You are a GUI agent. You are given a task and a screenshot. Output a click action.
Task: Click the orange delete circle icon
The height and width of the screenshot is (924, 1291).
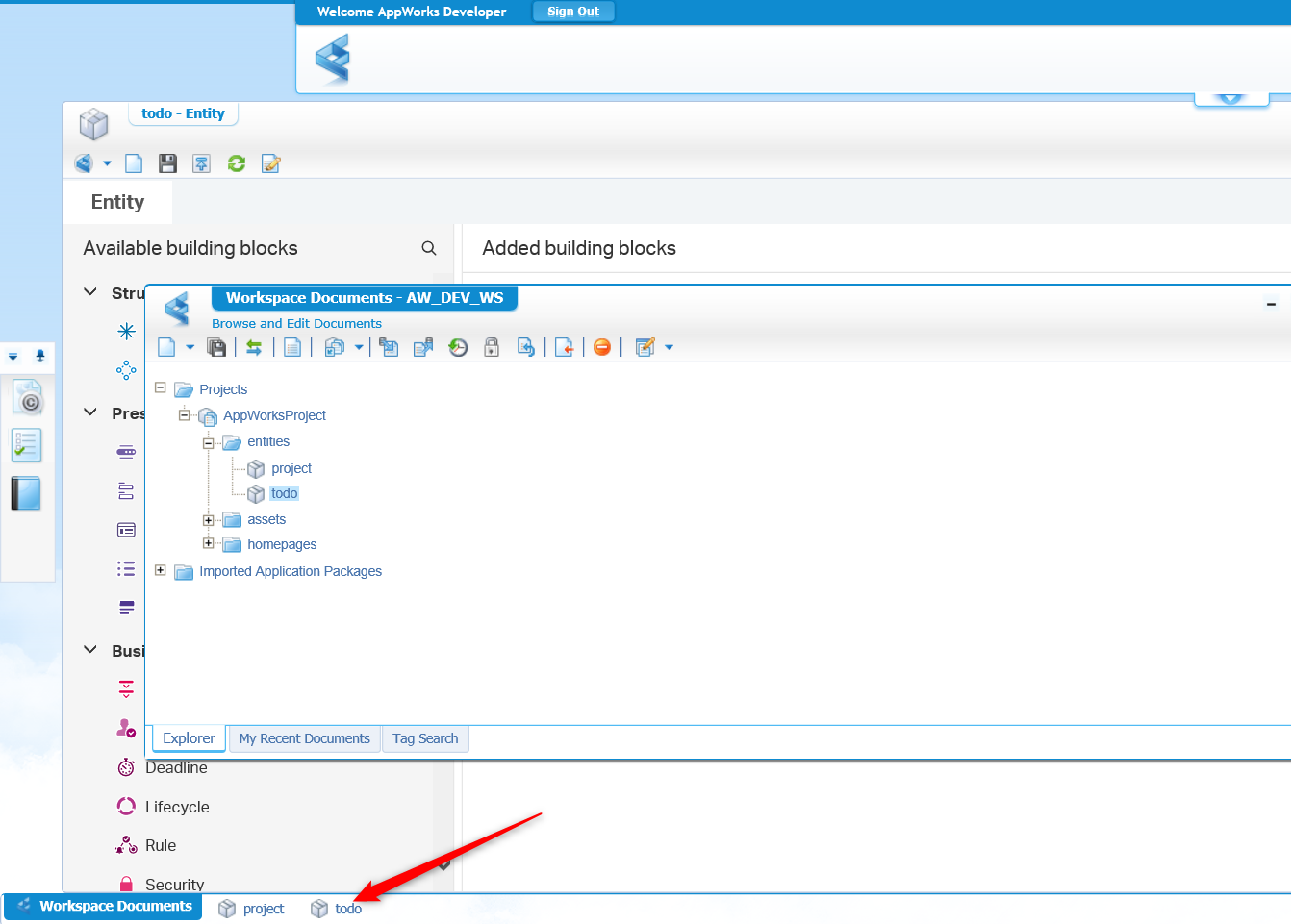tap(602, 347)
